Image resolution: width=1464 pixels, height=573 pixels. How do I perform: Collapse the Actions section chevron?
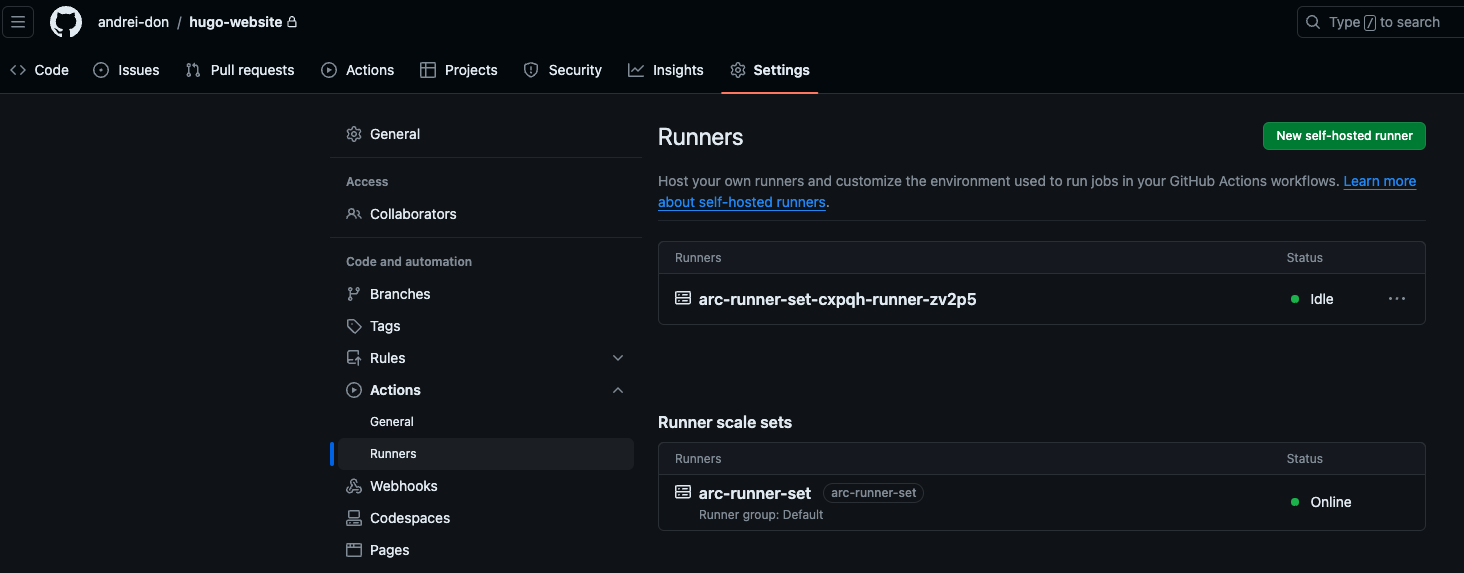point(618,390)
